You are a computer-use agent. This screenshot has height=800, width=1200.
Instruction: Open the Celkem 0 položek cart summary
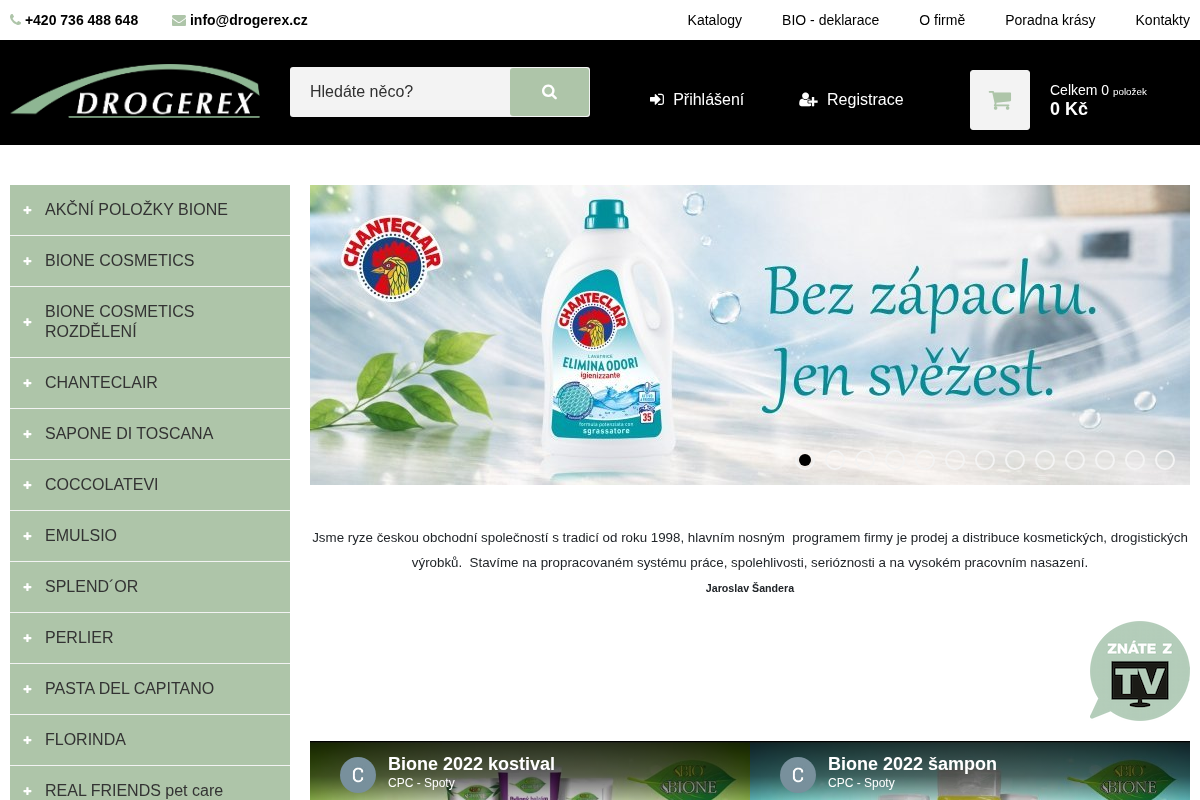(1098, 90)
